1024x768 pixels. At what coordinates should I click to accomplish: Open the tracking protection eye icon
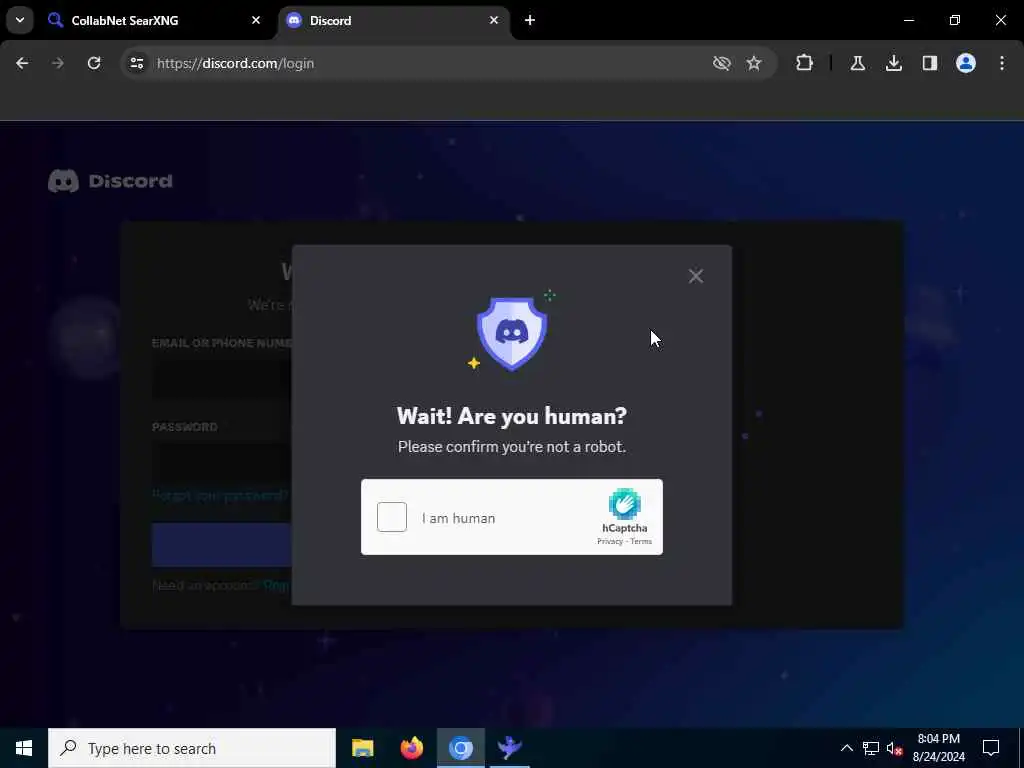pyautogui.click(x=722, y=63)
